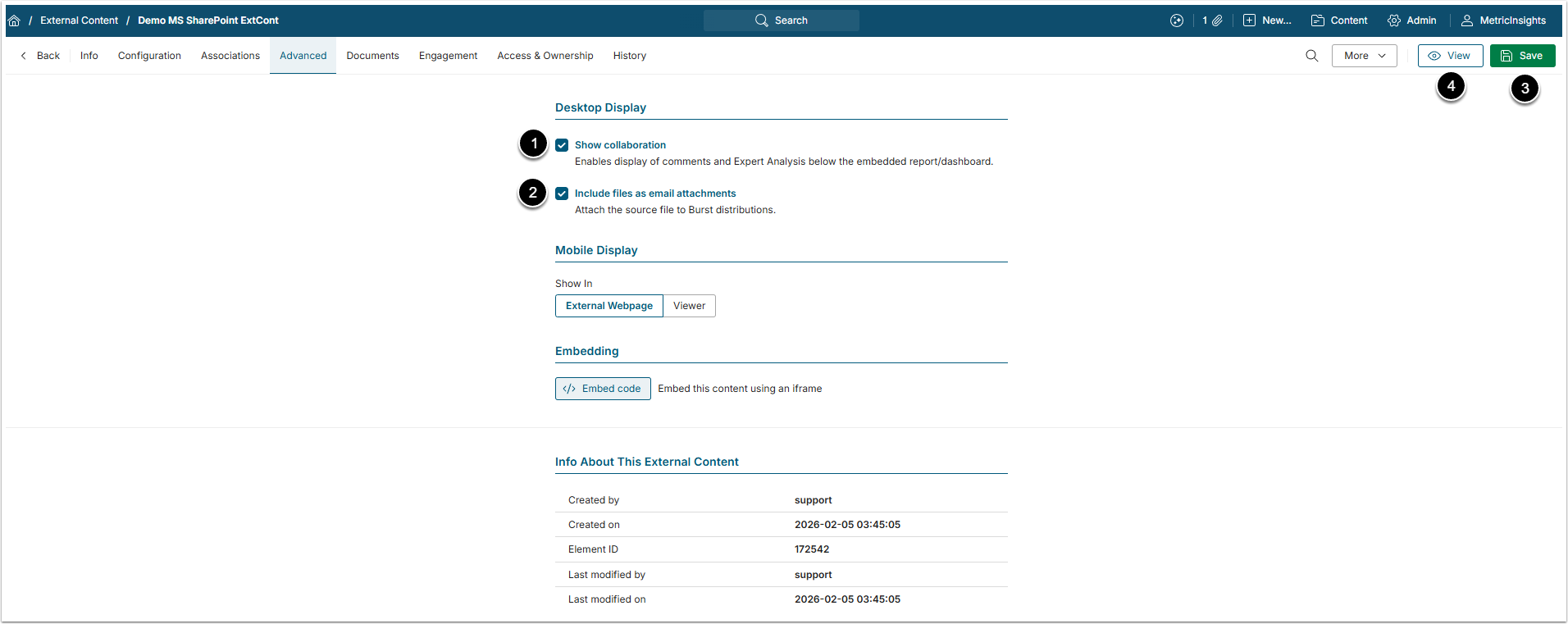This screenshot has width=1568, height=624.
Task: Choose External Webpage under Show In
Action: point(609,306)
